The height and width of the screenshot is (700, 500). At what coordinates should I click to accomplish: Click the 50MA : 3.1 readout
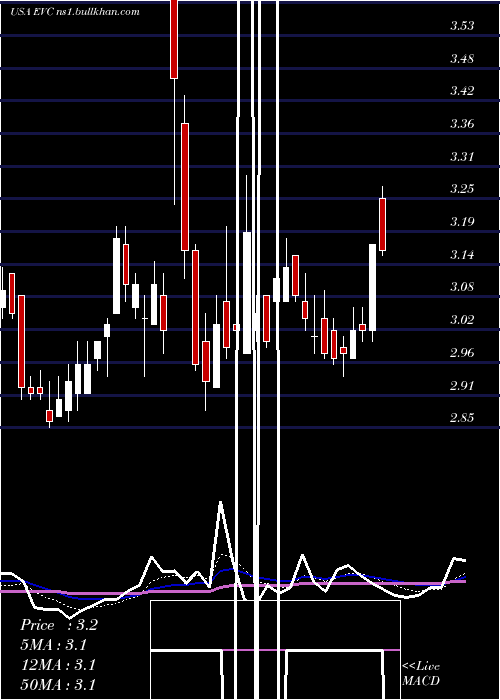tap(58, 685)
